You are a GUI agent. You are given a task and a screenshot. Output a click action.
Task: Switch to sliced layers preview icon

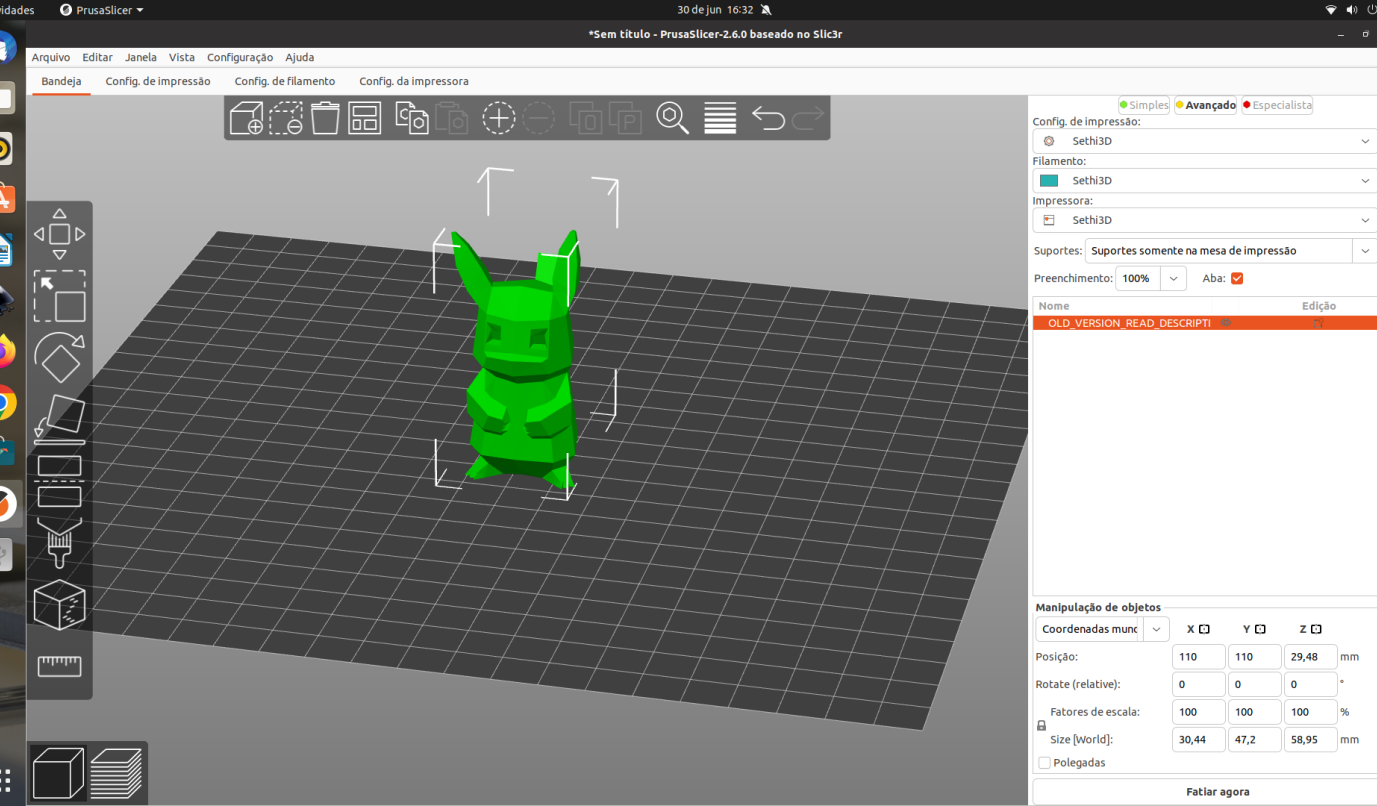(x=116, y=773)
